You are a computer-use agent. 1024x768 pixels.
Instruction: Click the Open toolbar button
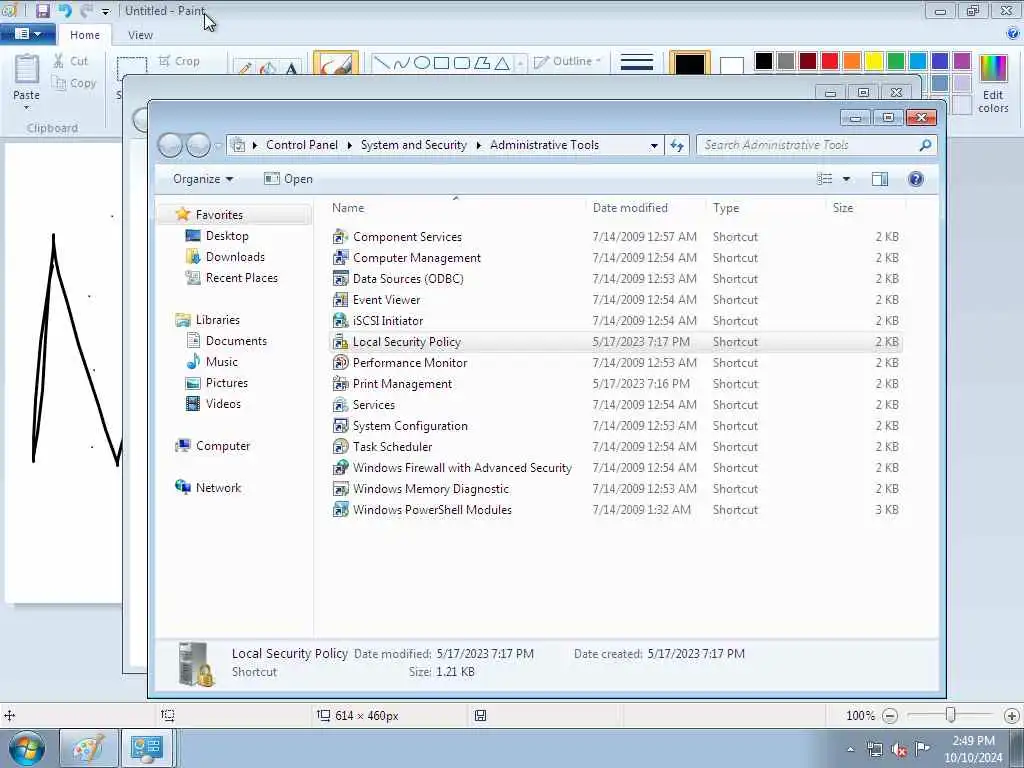pos(288,179)
